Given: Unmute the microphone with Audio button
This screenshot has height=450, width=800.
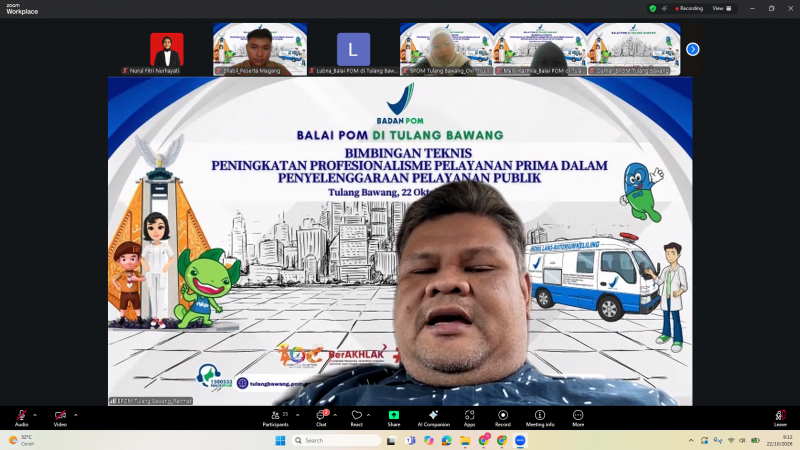Looking at the screenshot, I should (21, 418).
